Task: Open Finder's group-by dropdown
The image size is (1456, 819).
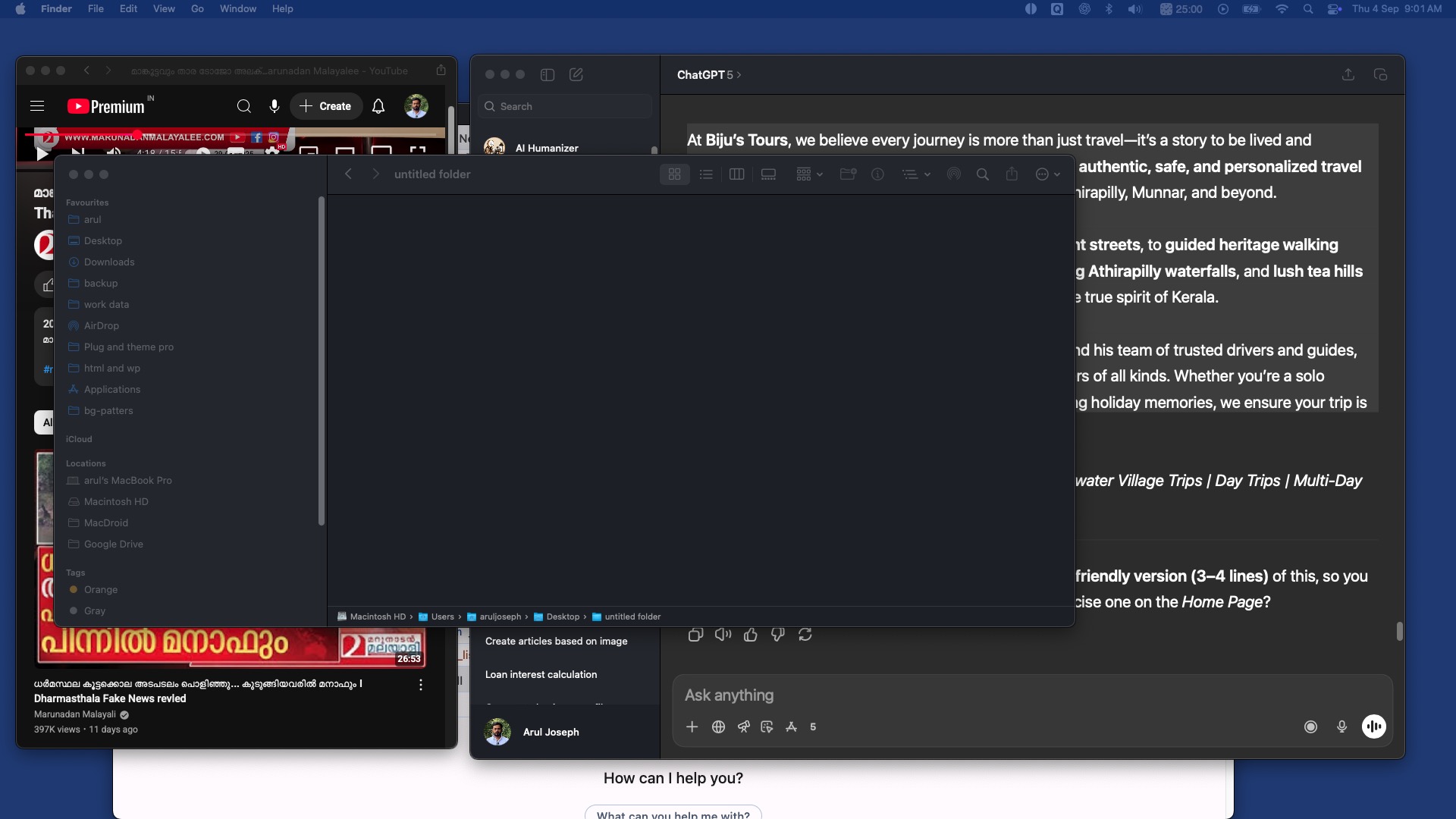Action: coord(809,174)
